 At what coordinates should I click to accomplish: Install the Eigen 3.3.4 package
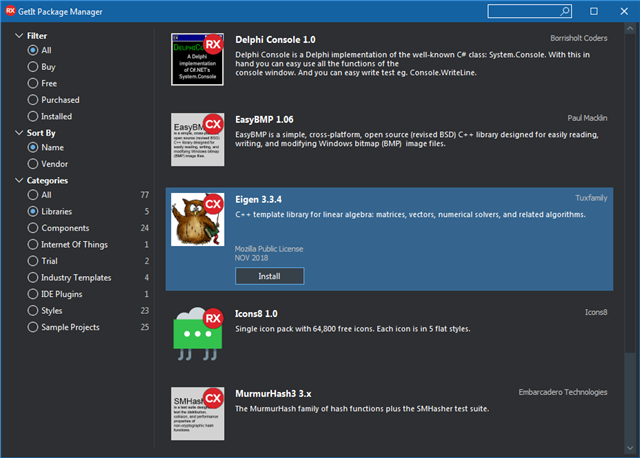pos(269,276)
